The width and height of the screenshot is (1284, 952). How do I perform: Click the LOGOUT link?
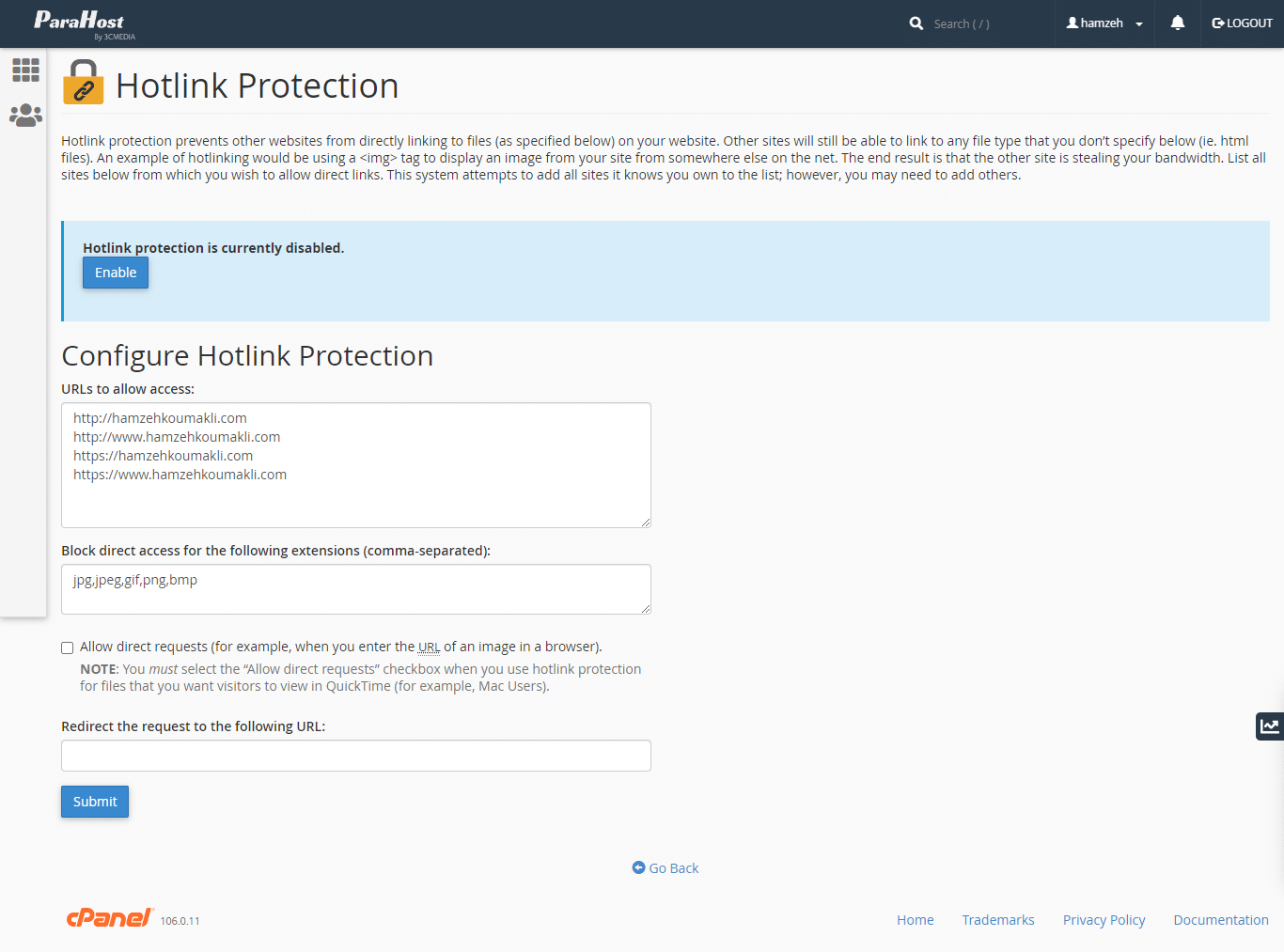[x=1242, y=23]
